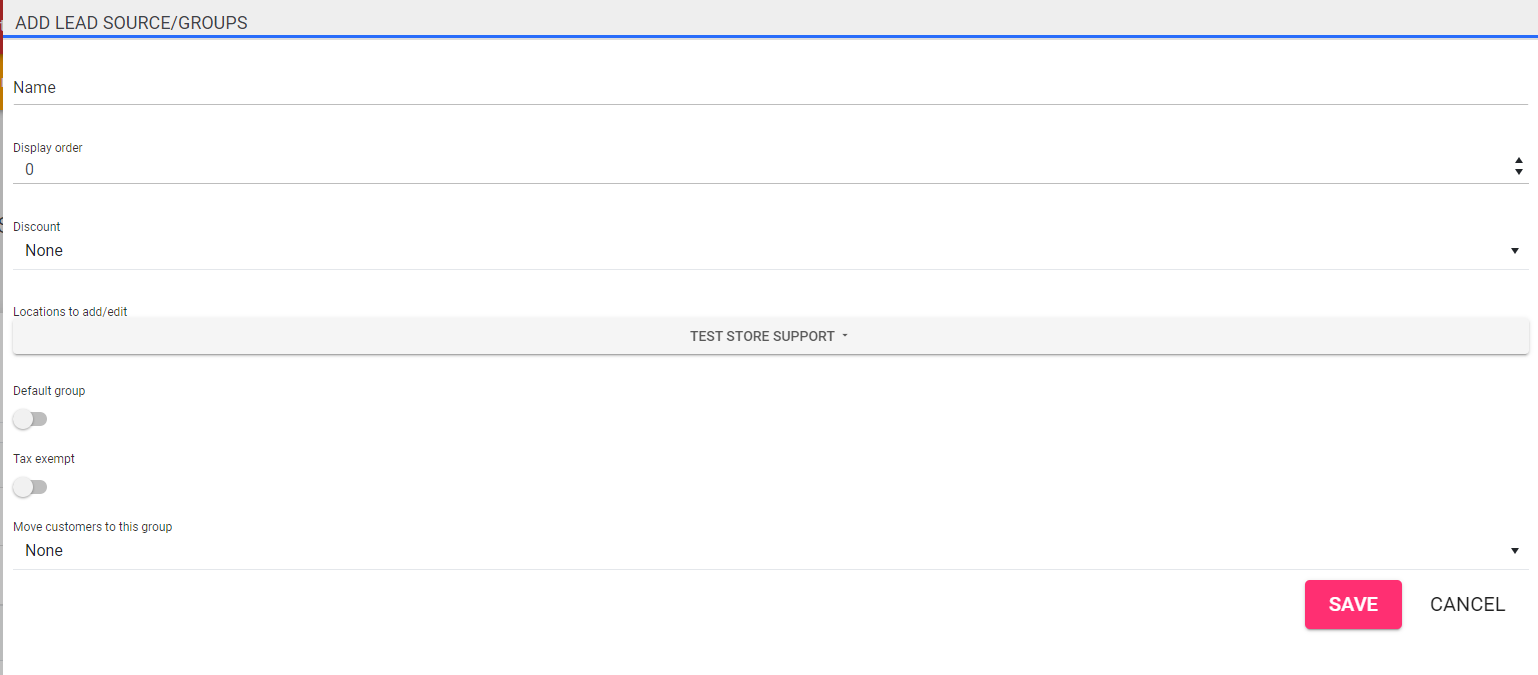Click the Display order number field
The image size is (1538, 675).
pyautogui.click(x=760, y=170)
